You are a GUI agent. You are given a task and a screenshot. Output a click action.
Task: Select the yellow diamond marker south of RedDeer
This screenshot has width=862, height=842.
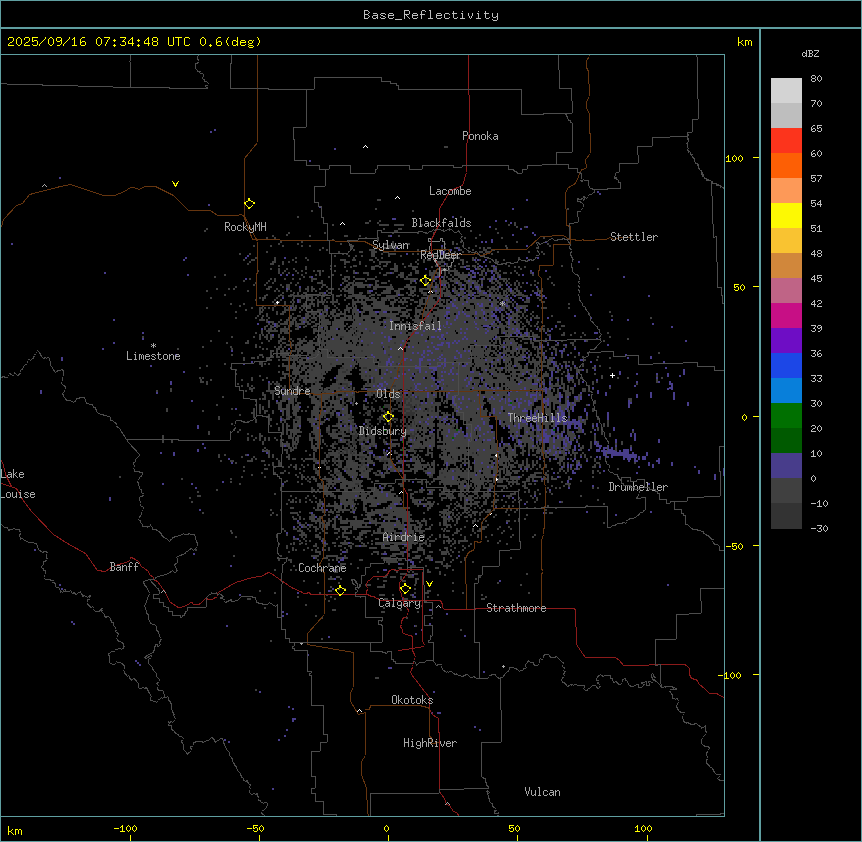point(426,281)
